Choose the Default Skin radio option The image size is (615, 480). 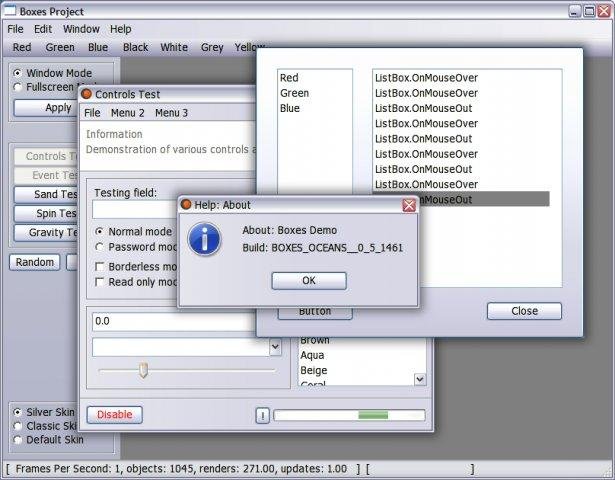point(17,440)
